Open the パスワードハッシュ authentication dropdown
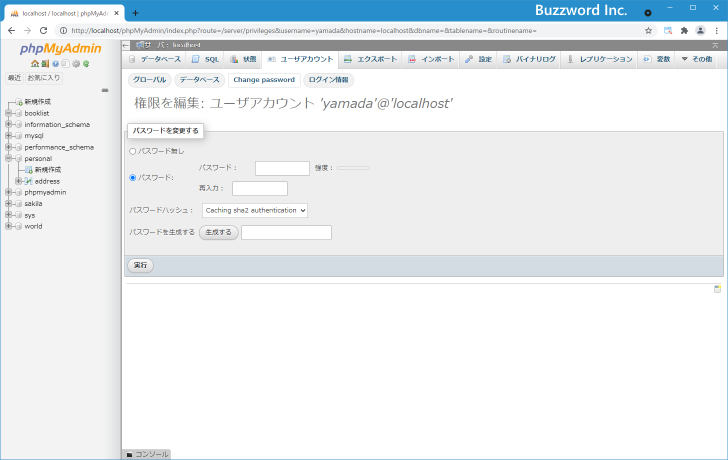The image size is (728, 460). pos(254,210)
